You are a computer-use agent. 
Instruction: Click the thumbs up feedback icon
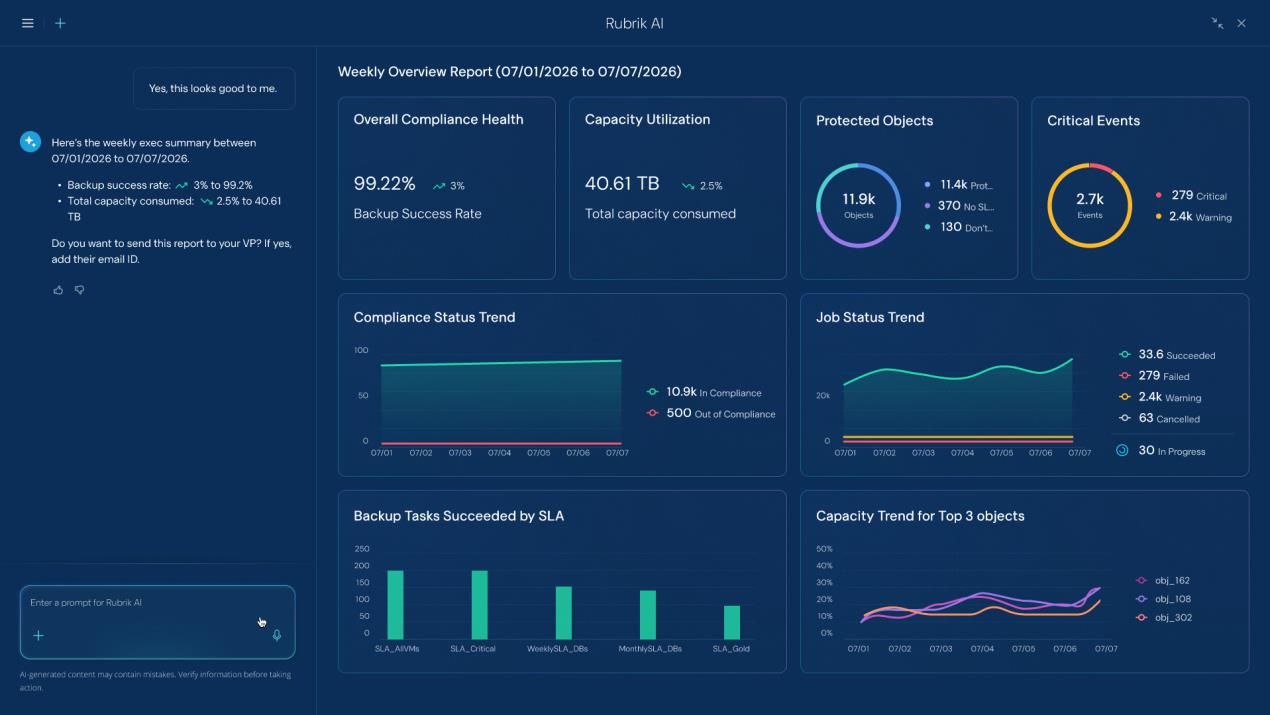point(58,290)
